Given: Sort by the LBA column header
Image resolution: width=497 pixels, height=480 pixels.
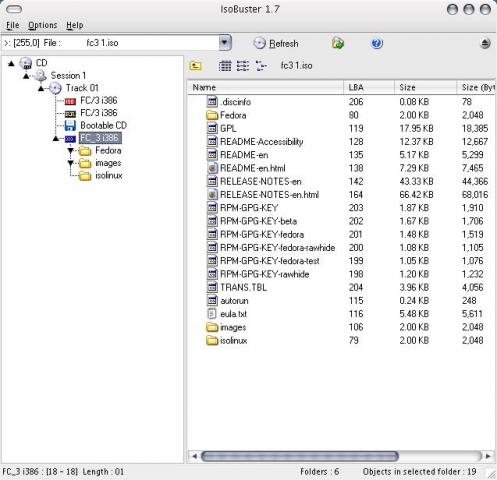Looking at the screenshot, I should click(369, 87).
